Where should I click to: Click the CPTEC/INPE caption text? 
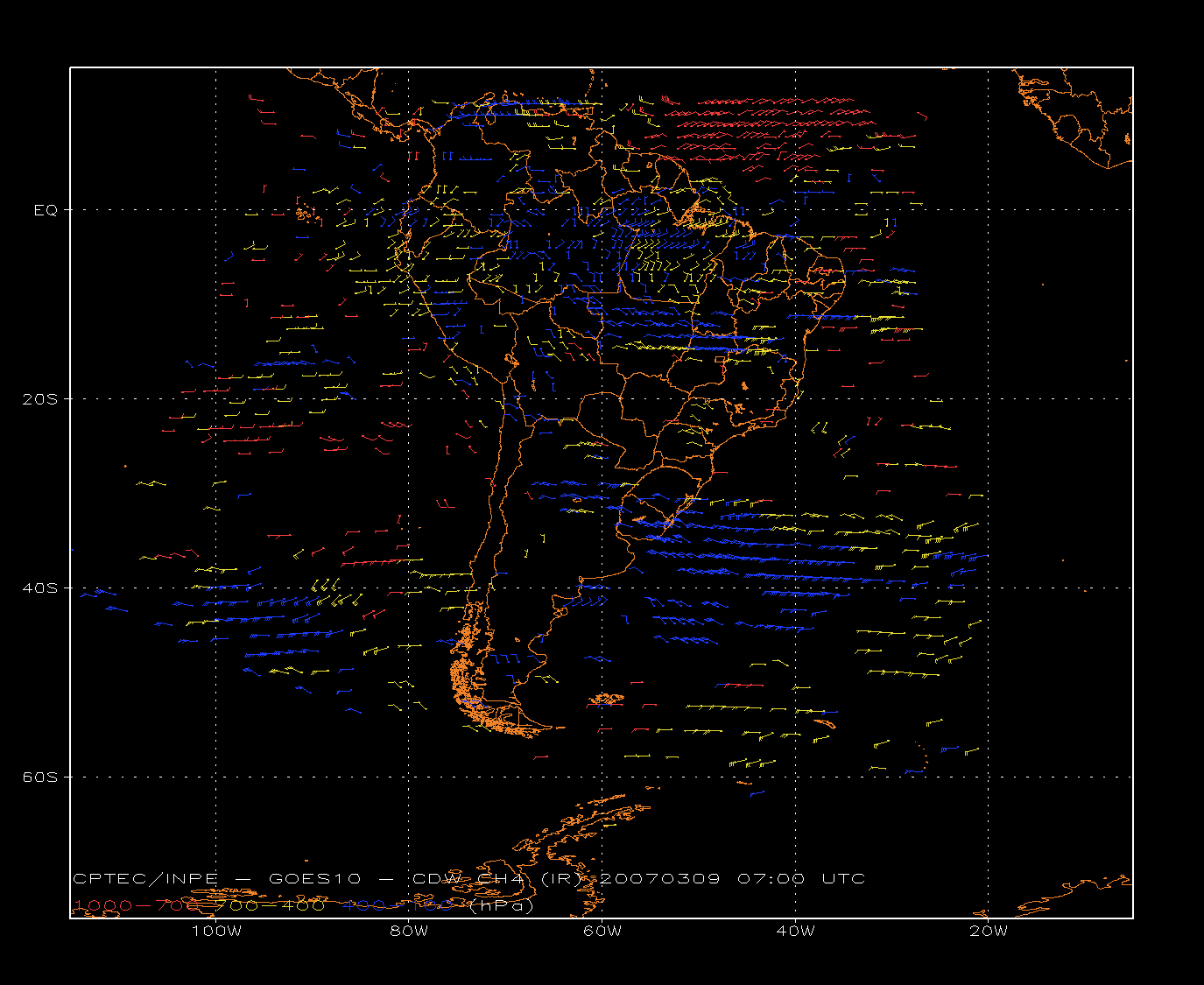[145, 879]
